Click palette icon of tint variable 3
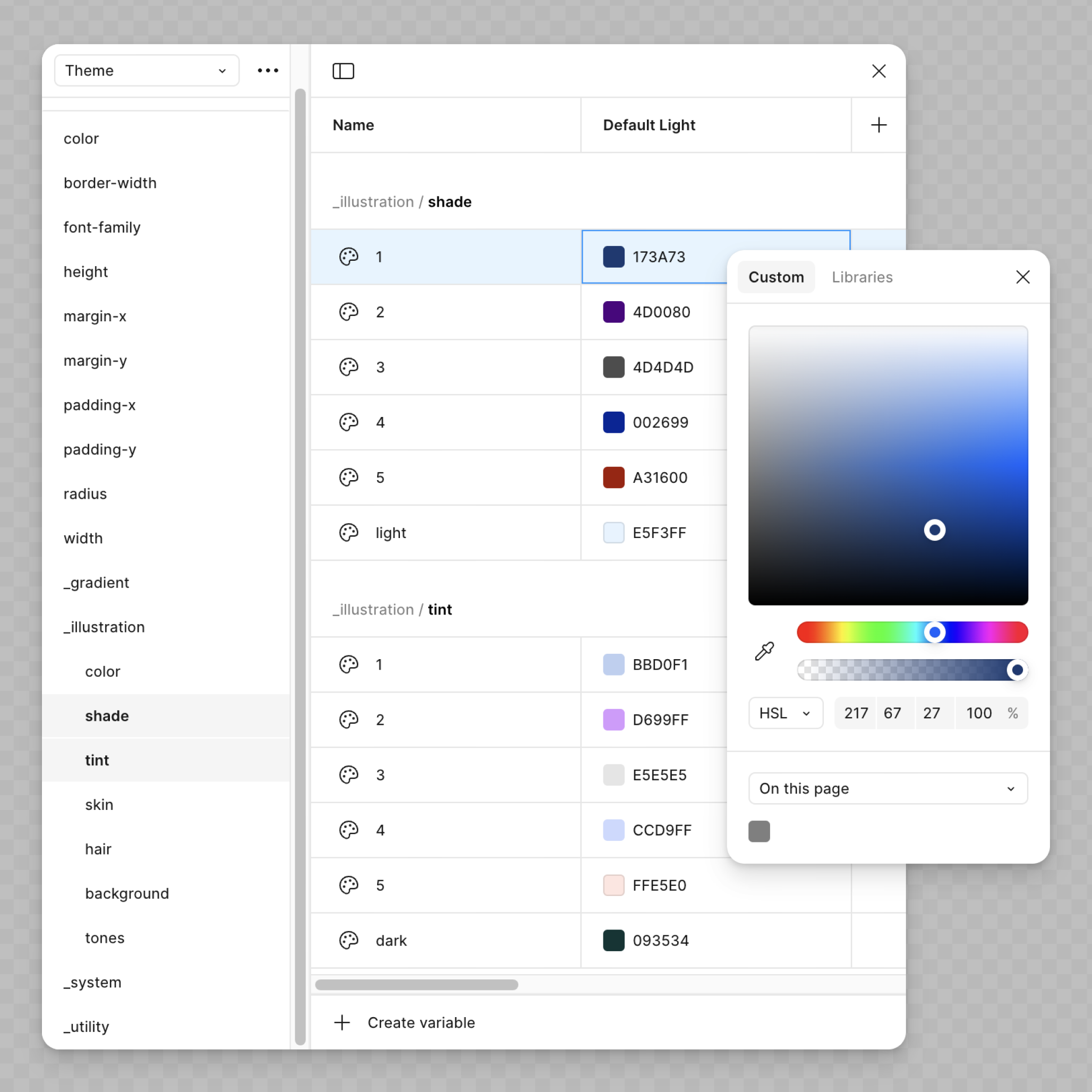This screenshot has width=1092, height=1092. (349, 774)
